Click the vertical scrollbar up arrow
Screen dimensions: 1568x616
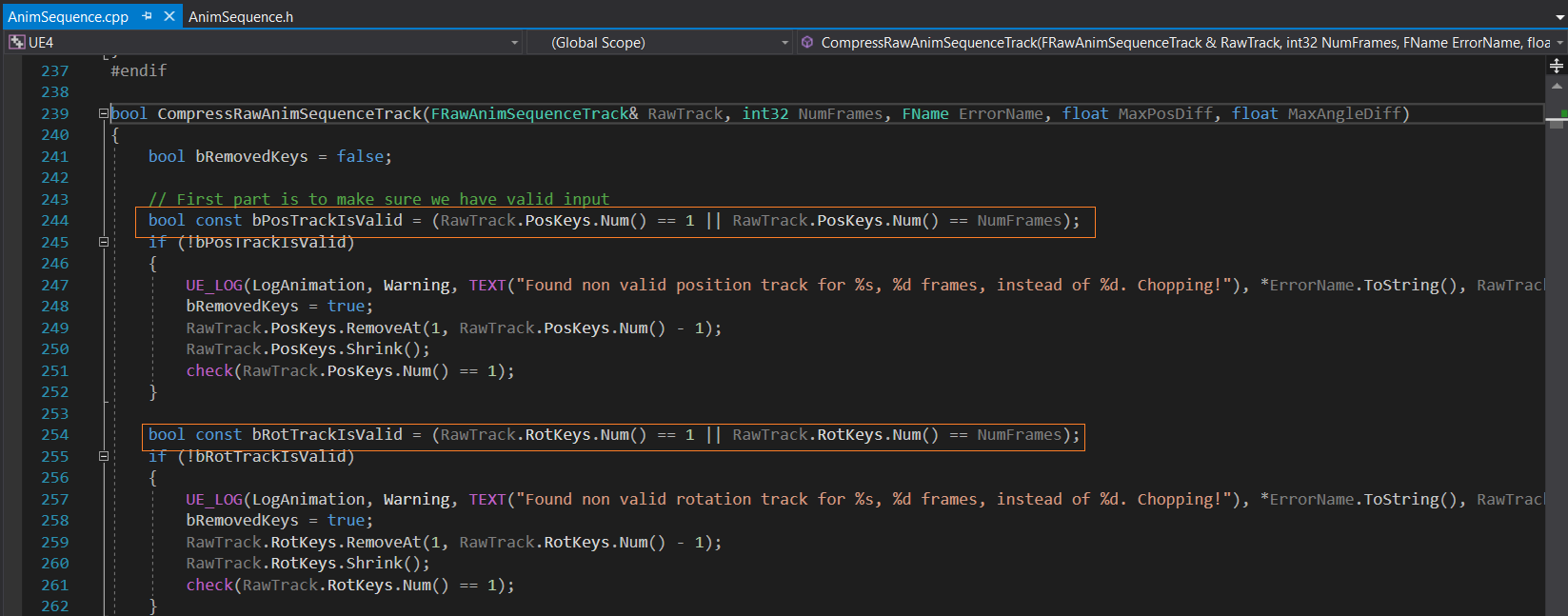point(1557,86)
